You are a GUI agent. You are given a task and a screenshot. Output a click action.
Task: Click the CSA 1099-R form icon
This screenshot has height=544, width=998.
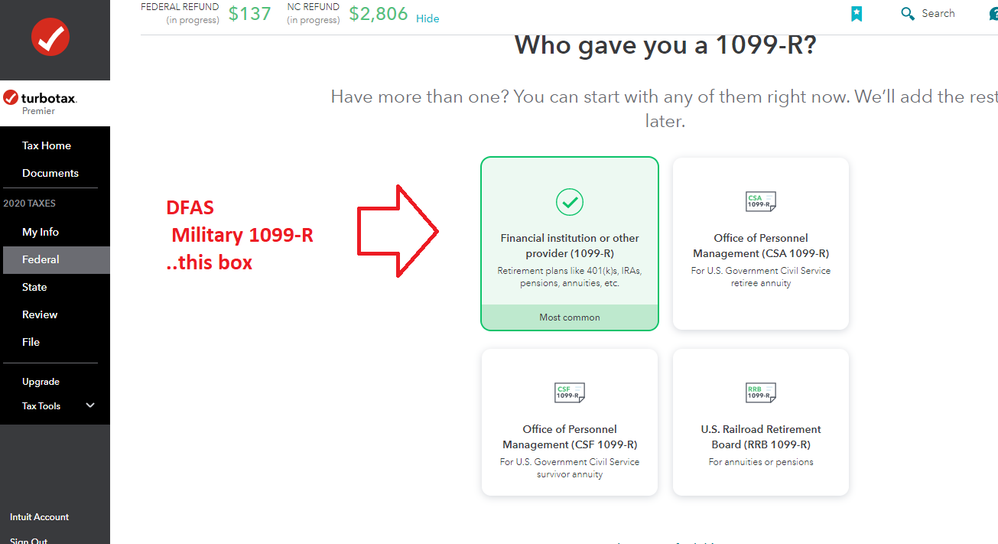[x=761, y=201]
